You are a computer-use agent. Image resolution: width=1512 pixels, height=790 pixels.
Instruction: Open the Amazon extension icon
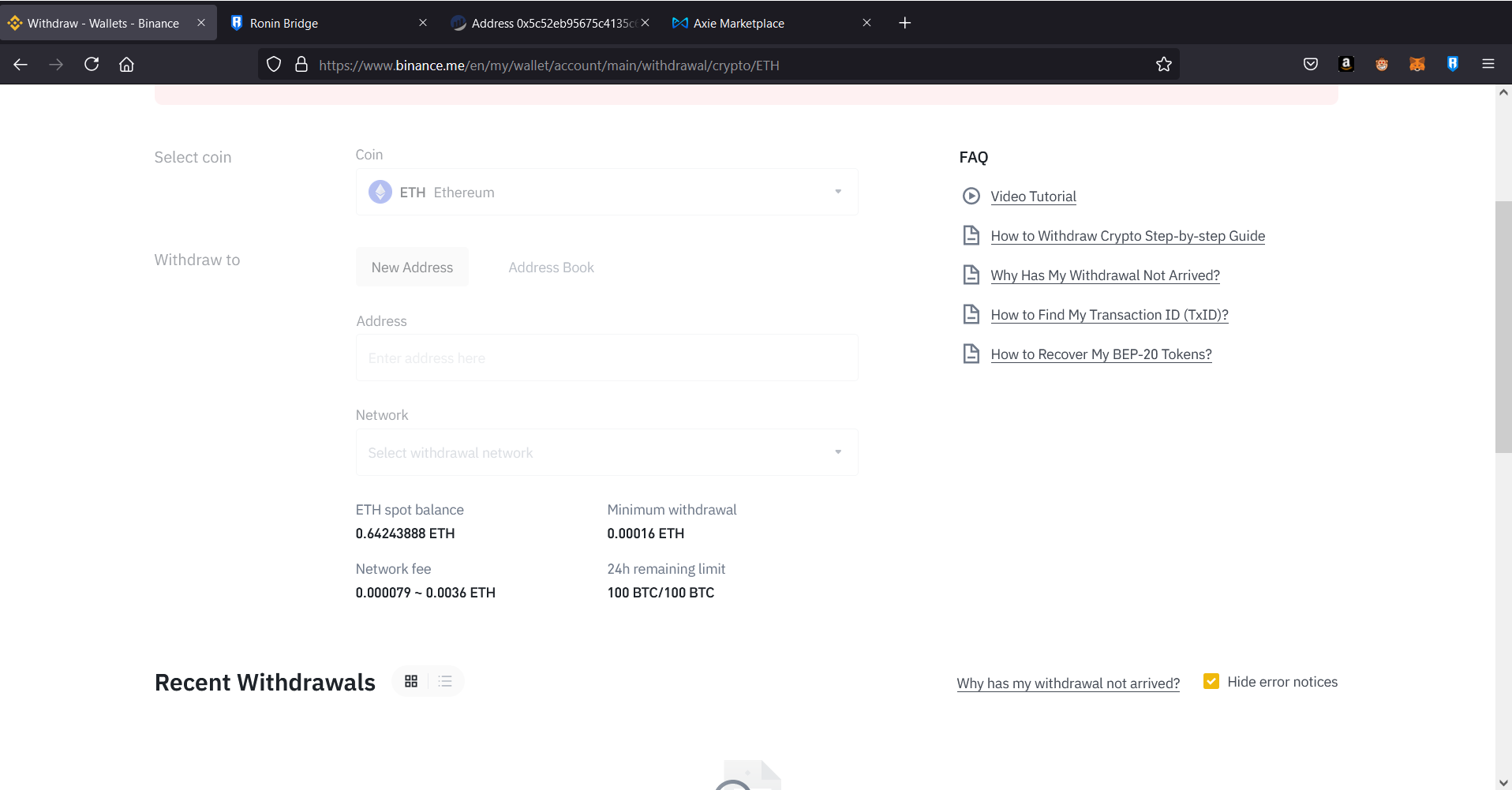[1346, 65]
